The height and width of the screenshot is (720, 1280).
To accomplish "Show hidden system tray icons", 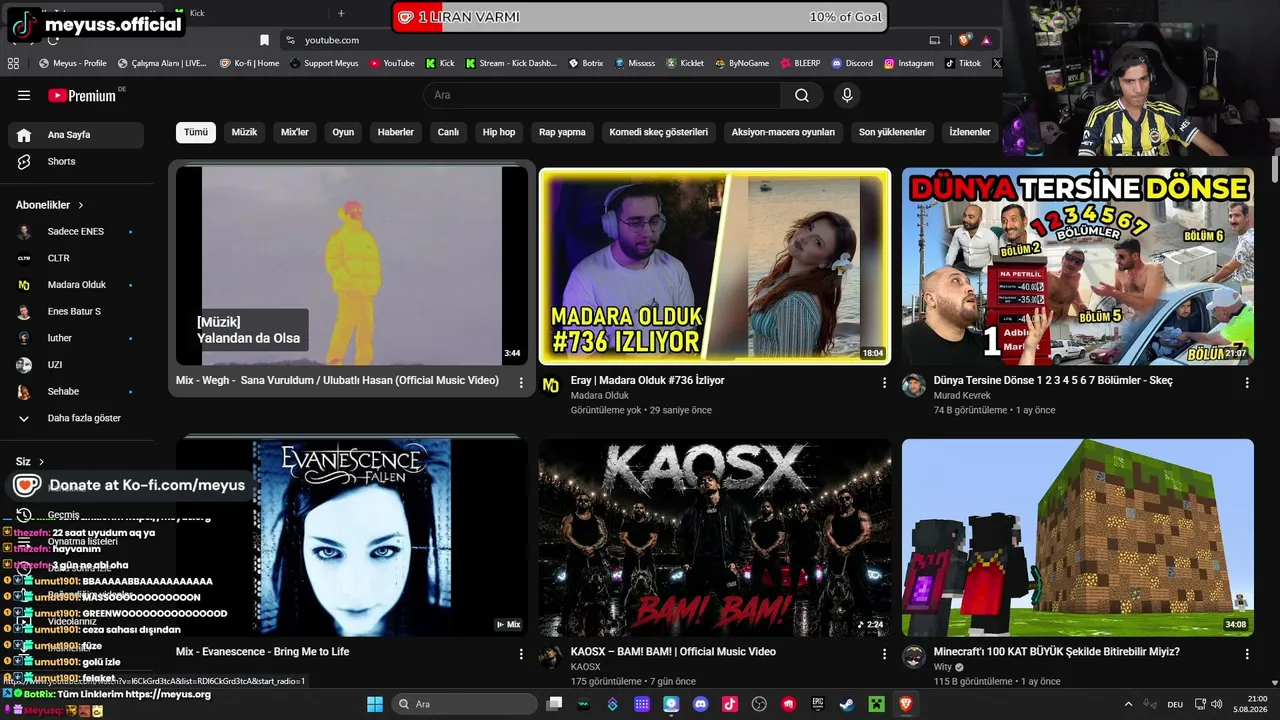I will tap(1129, 704).
